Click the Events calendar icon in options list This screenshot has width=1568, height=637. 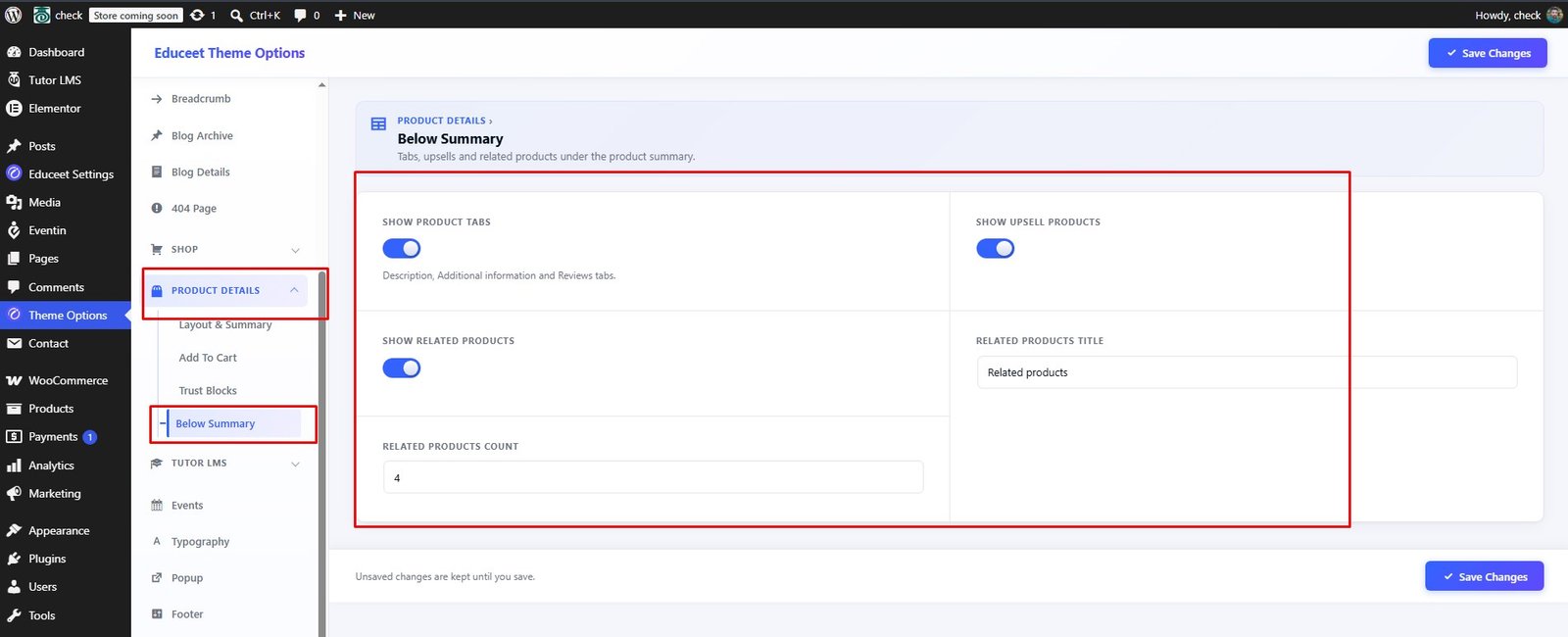click(157, 506)
